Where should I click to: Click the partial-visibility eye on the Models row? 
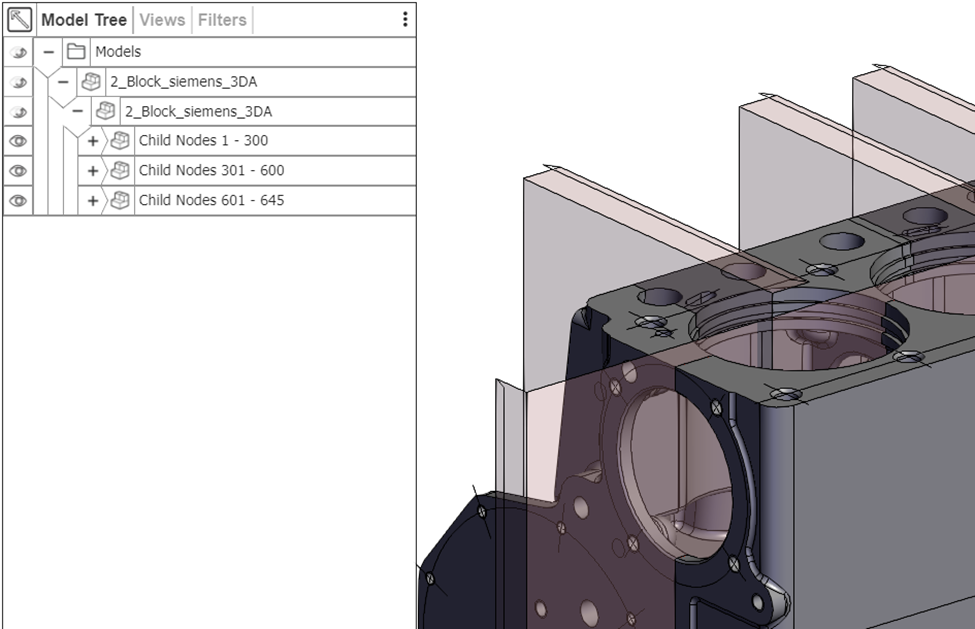19,51
